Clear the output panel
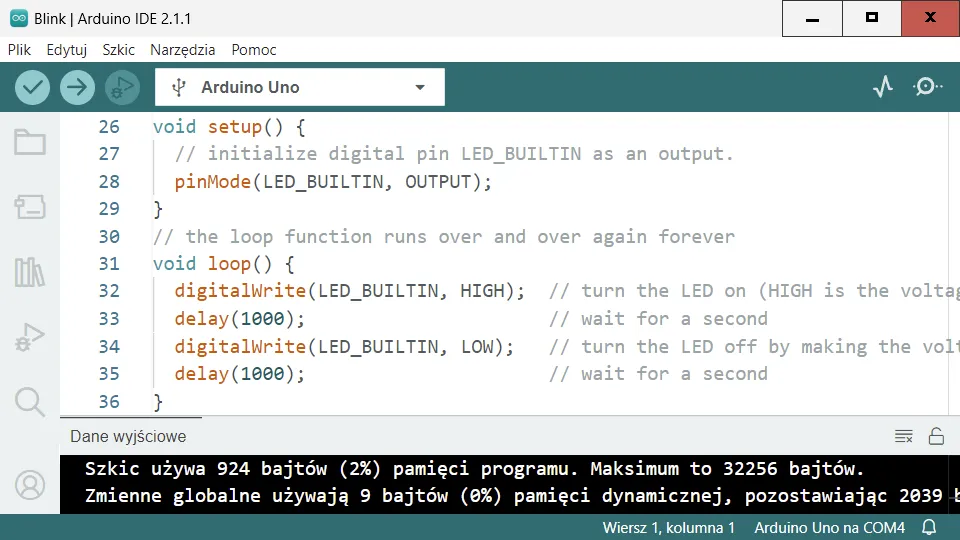Viewport: 960px width, 540px height. [904, 437]
